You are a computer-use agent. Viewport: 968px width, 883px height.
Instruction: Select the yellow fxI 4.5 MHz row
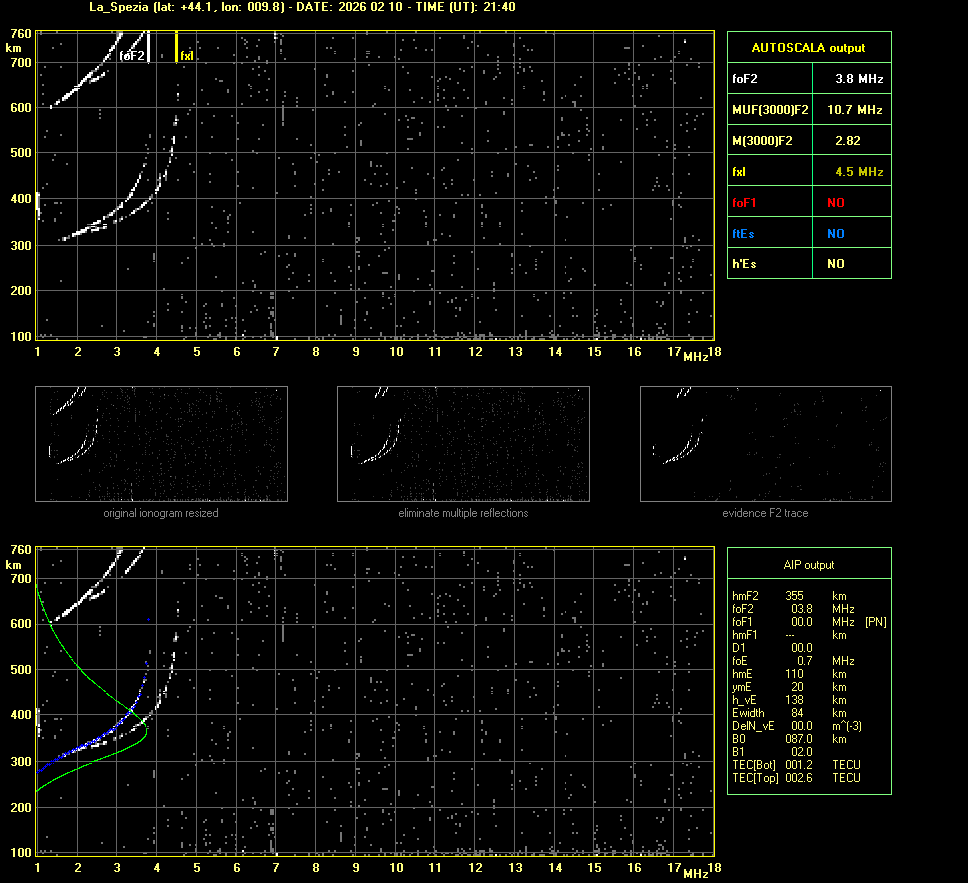point(808,172)
